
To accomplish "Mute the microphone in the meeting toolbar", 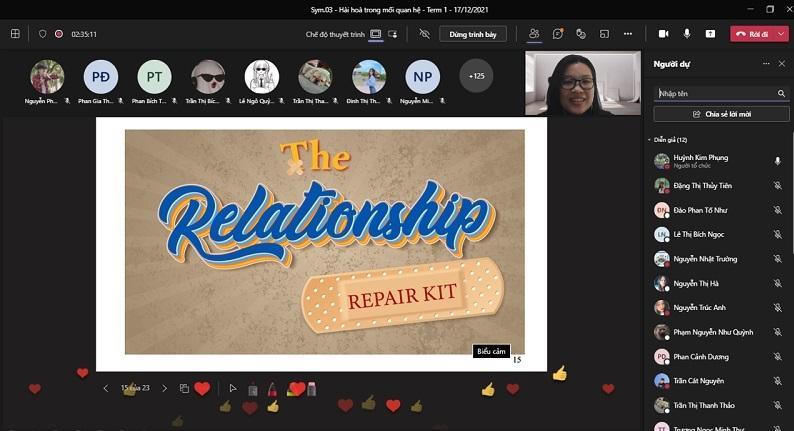I will point(687,33).
